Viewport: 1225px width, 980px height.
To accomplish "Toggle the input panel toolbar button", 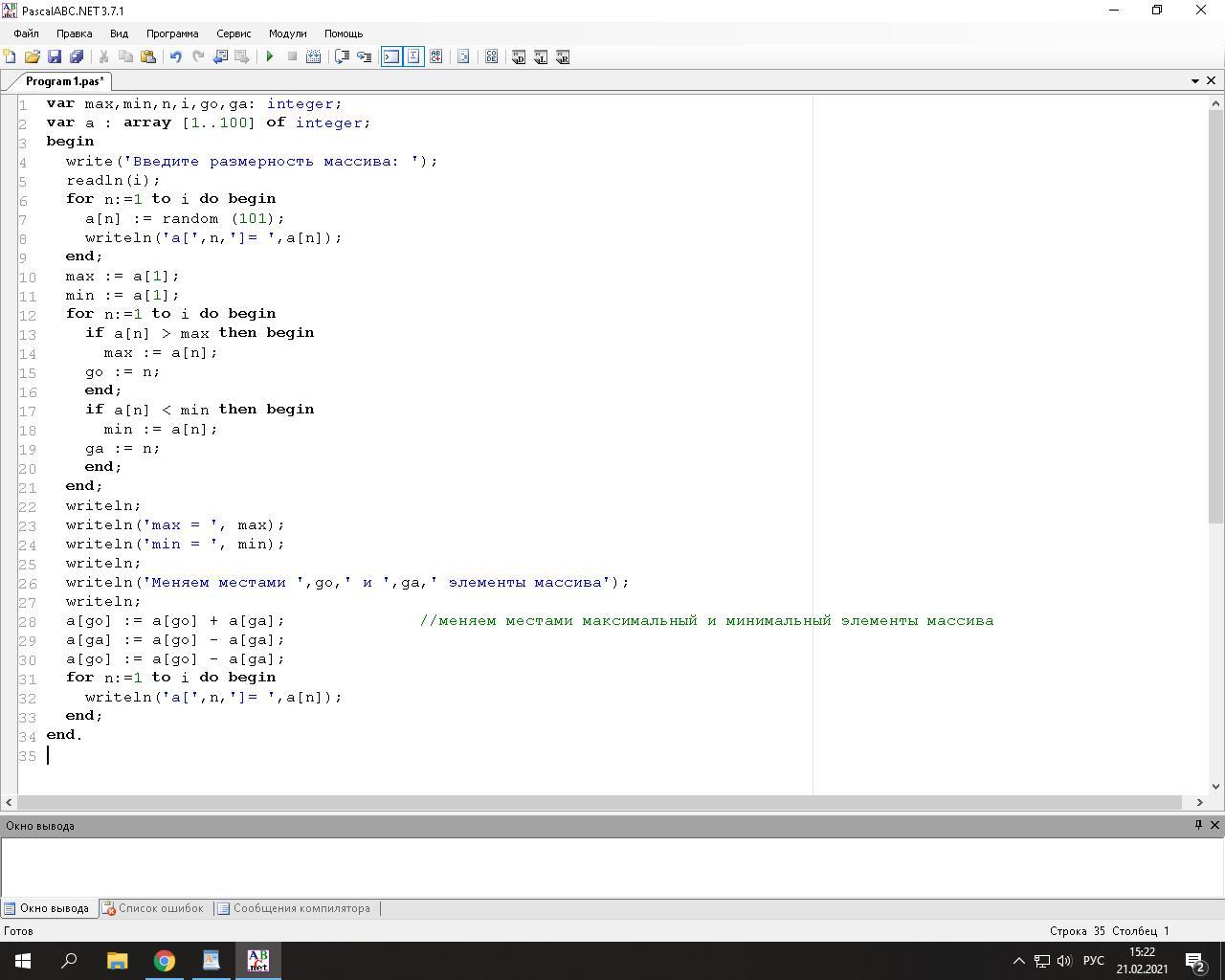I will click(413, 57).
